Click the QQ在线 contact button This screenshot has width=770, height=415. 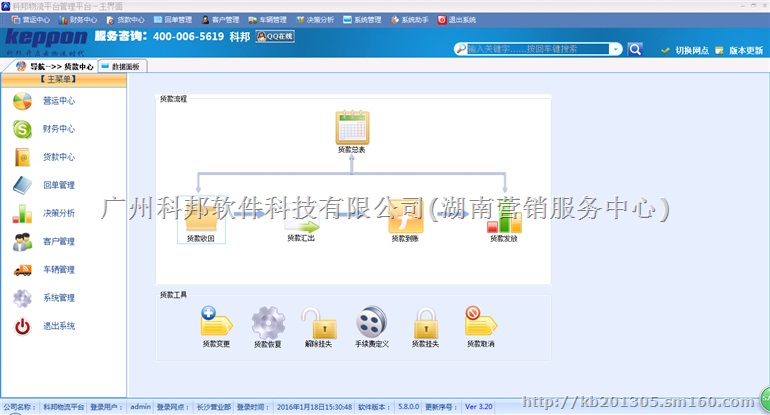274,36
